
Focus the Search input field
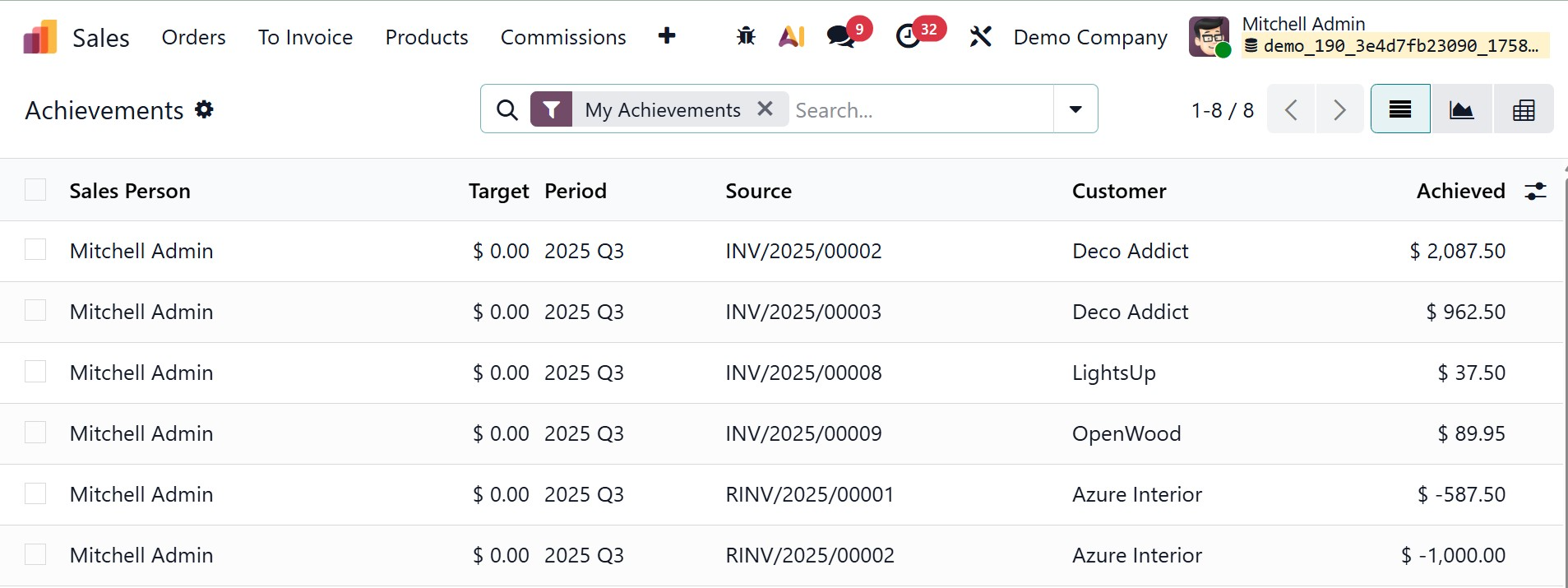(x=921, y=109)
